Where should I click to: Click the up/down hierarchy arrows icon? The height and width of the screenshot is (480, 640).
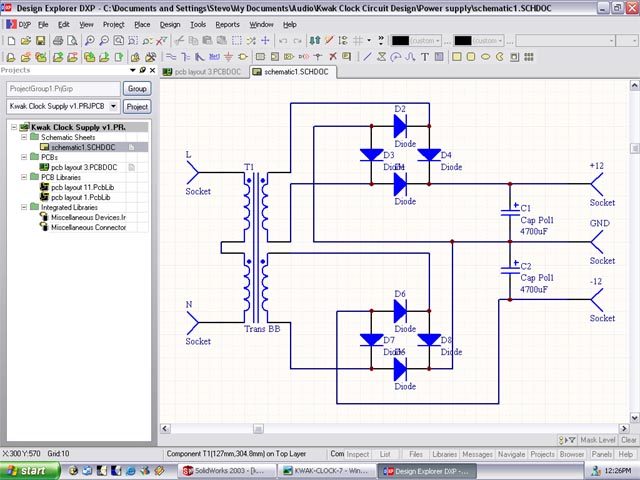click(315, 40)
